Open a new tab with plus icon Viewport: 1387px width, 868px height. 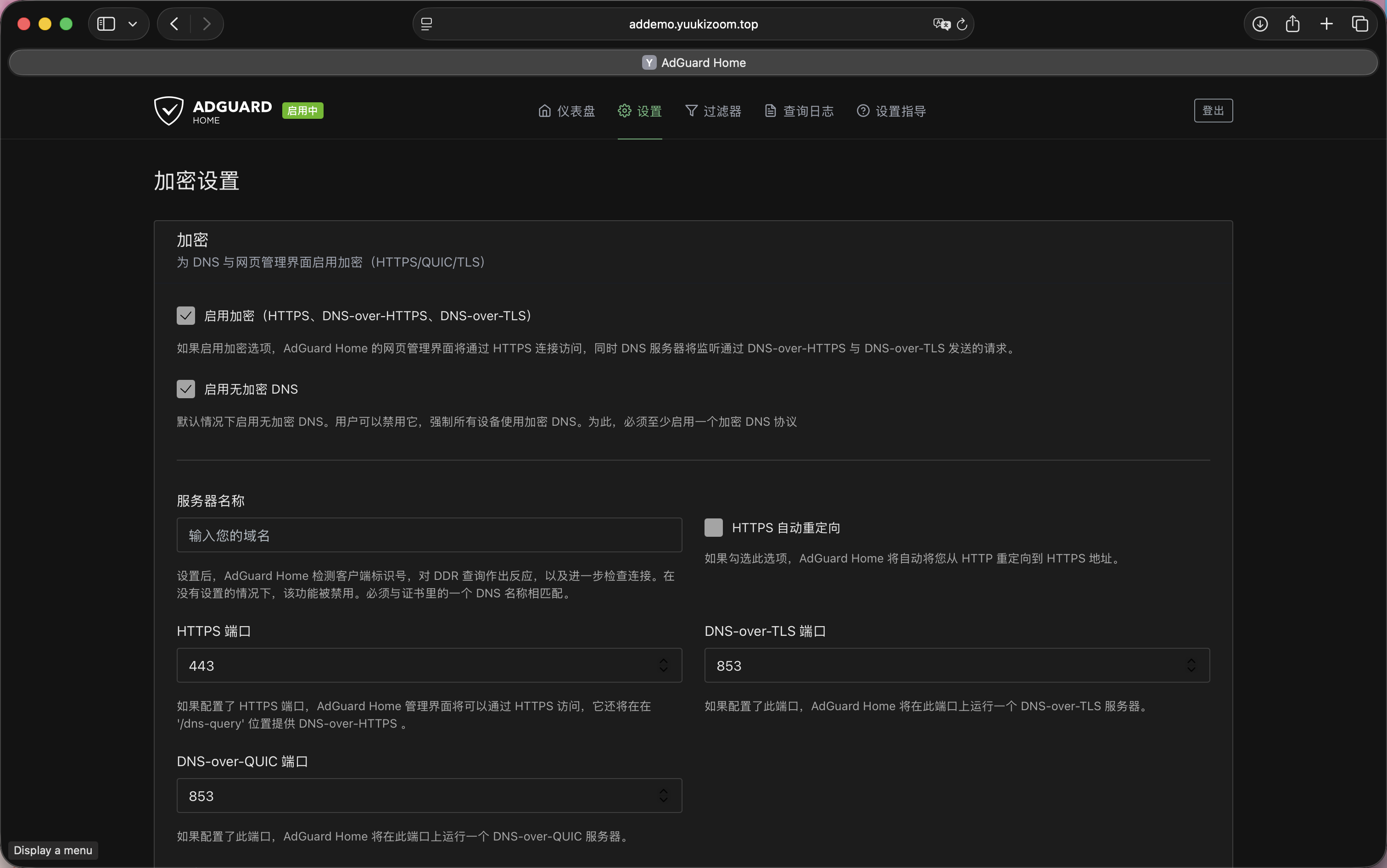tap(1327, 23)
